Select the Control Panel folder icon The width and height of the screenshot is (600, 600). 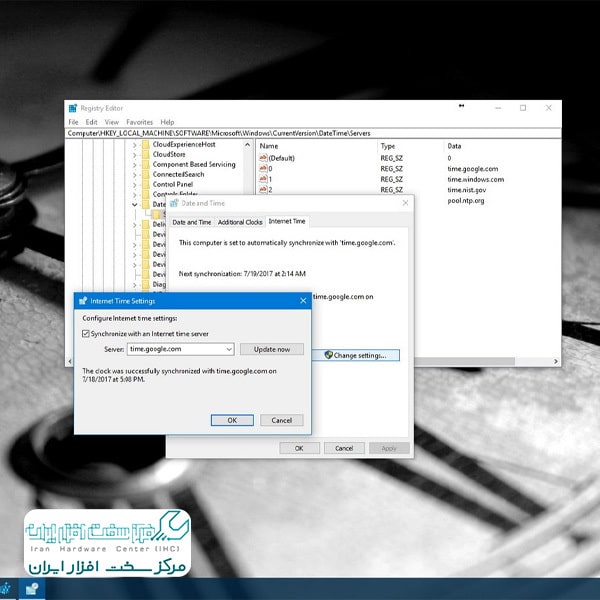point(145,184)
